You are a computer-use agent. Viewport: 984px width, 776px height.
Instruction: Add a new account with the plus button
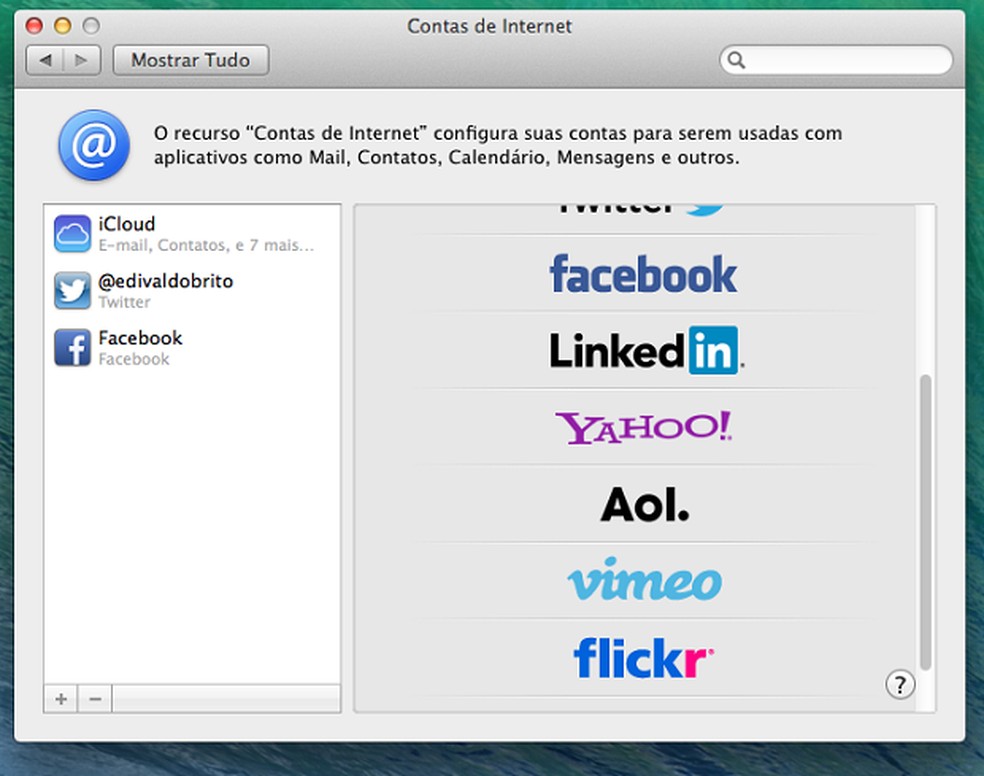(x=60, y=698)
